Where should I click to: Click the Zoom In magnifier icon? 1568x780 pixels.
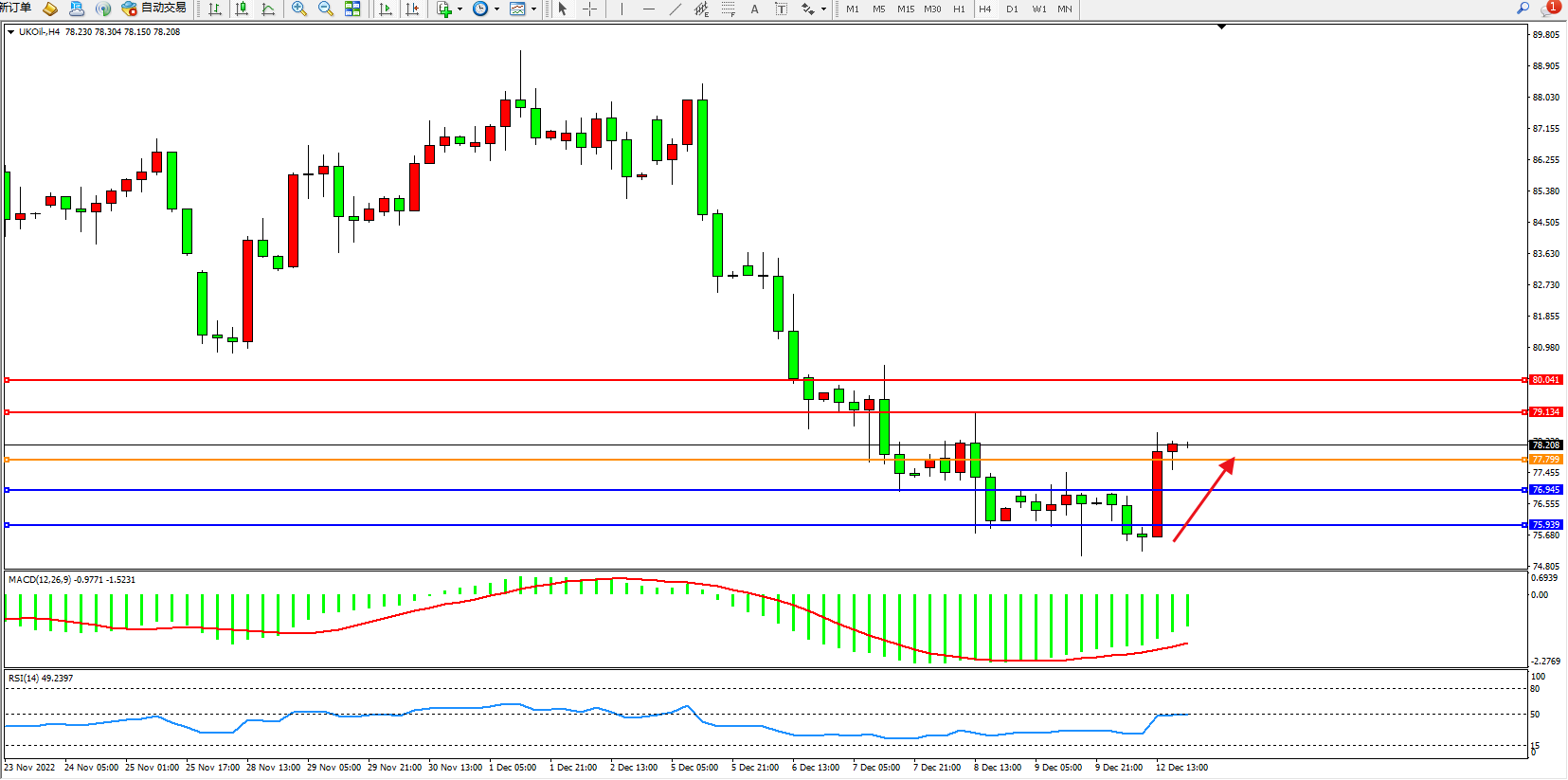299,9
